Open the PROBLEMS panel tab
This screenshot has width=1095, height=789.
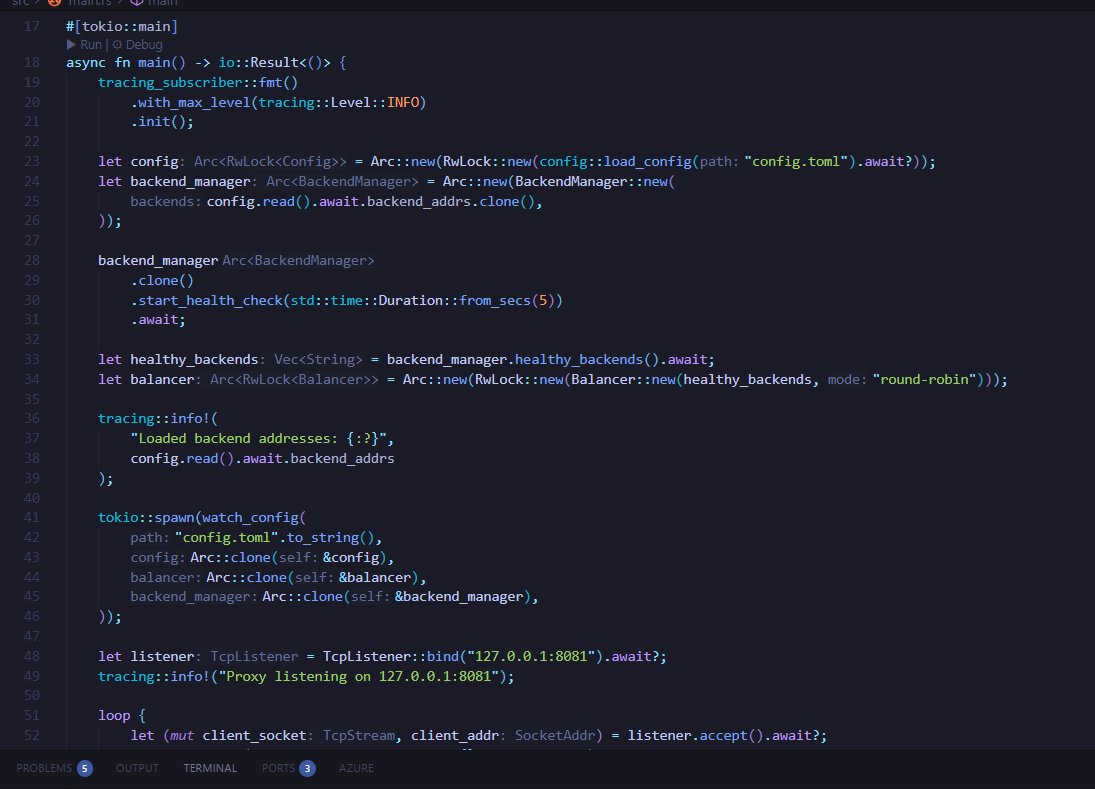point(54,768)
